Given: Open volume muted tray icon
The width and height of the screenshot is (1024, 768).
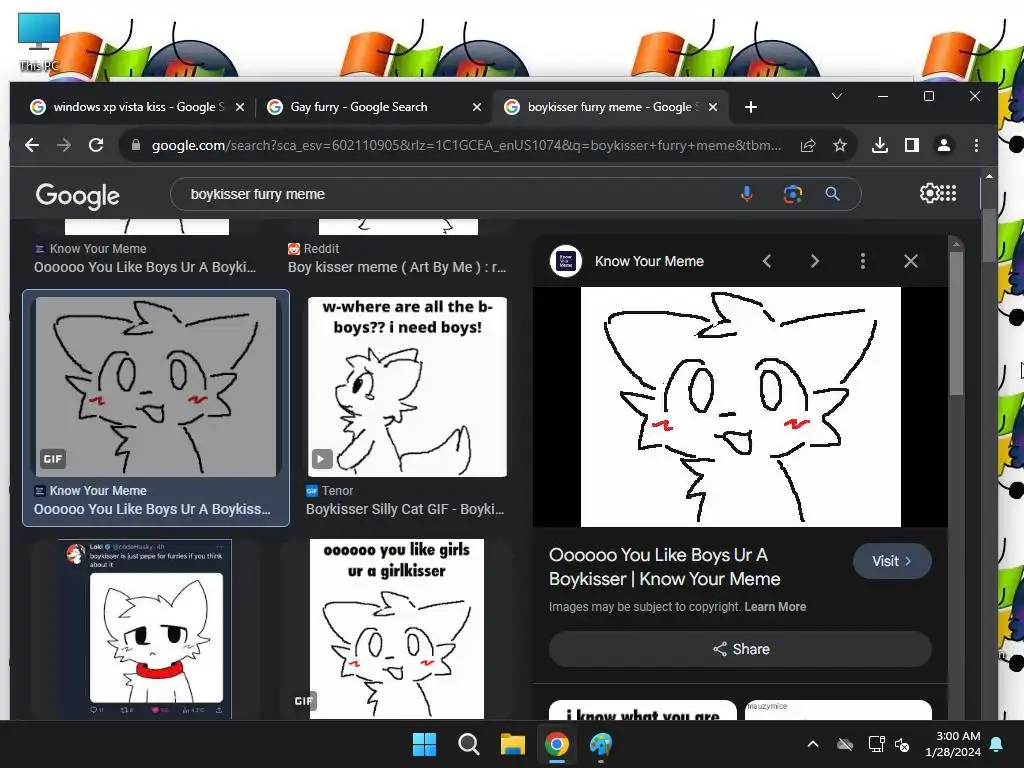Looking at the screenshot, I should (902, 744).
